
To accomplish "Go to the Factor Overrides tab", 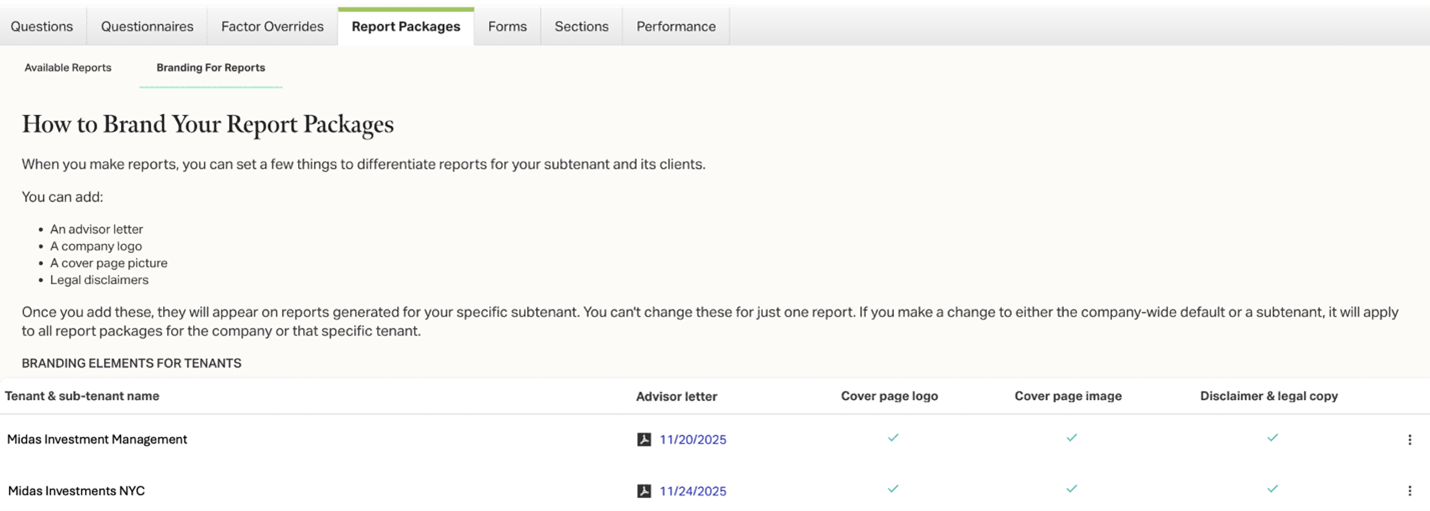I will pos(272,27).
